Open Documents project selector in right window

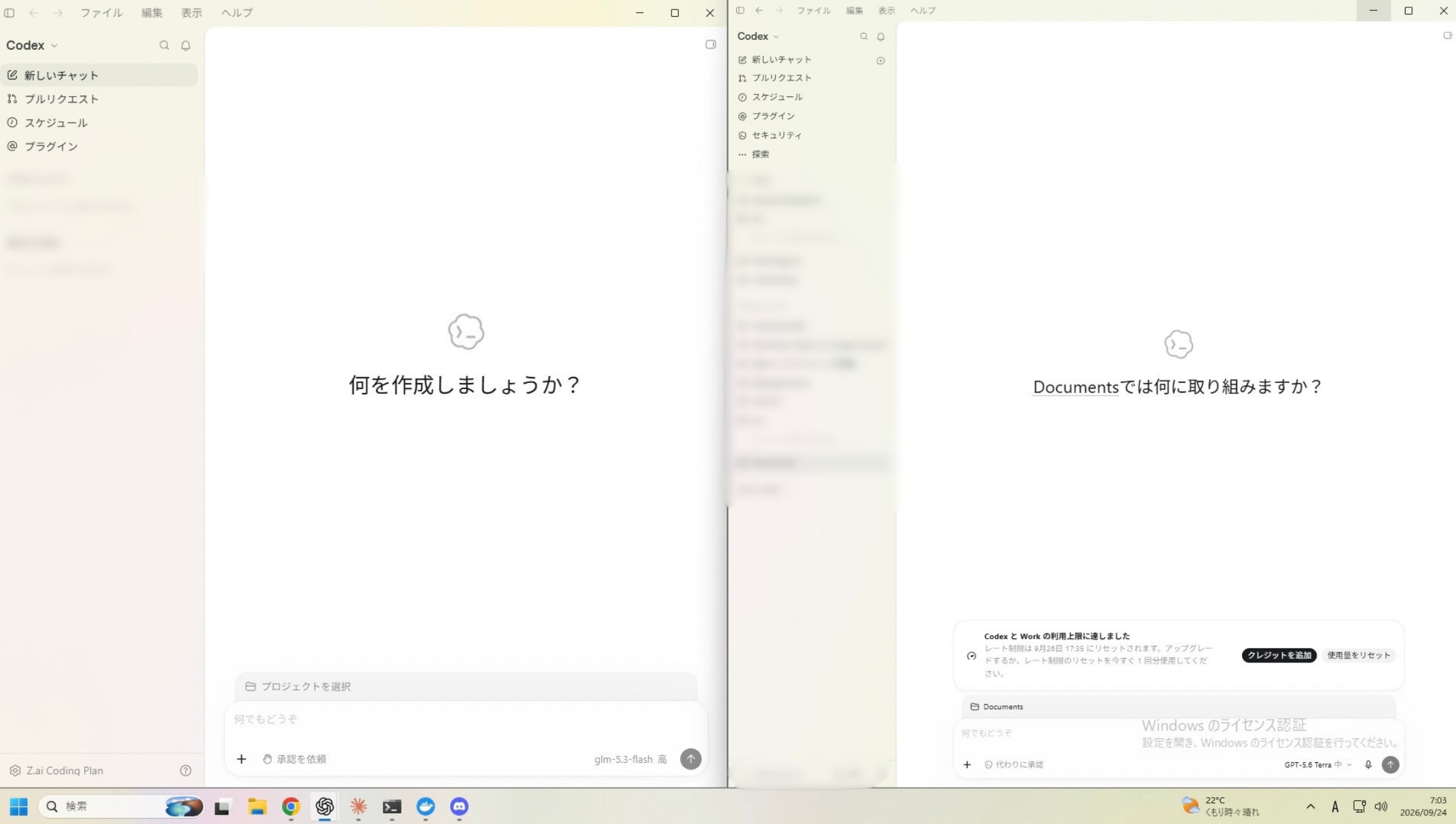coord(996,706)
